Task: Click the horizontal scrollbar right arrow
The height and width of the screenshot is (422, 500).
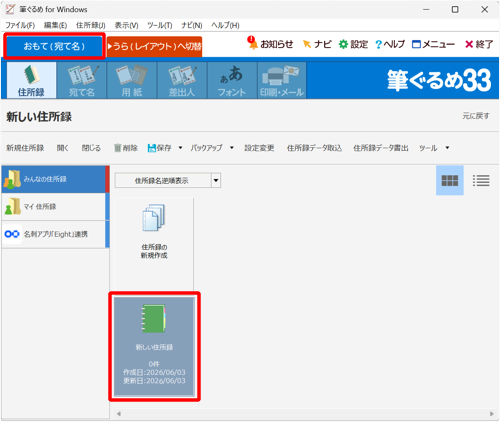Action: 492,414
